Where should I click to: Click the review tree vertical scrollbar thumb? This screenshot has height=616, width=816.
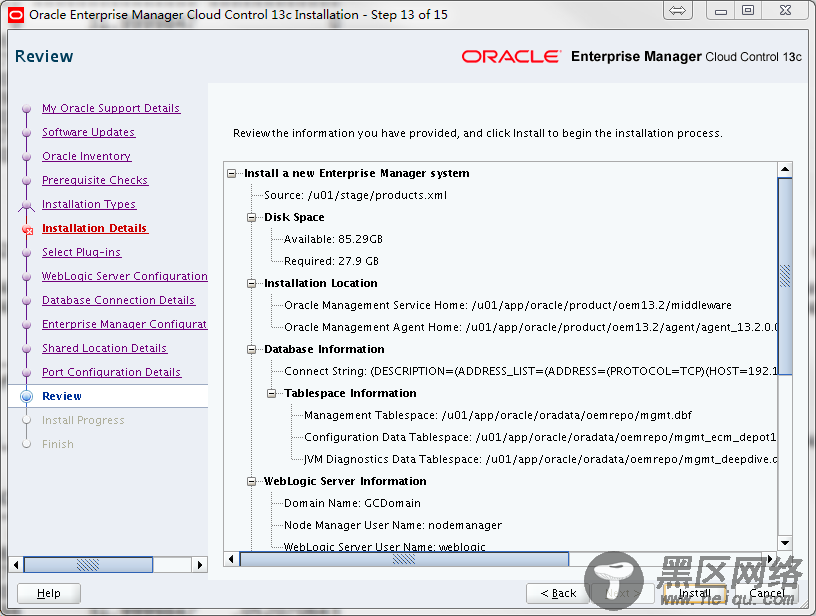tap(785, 276)
